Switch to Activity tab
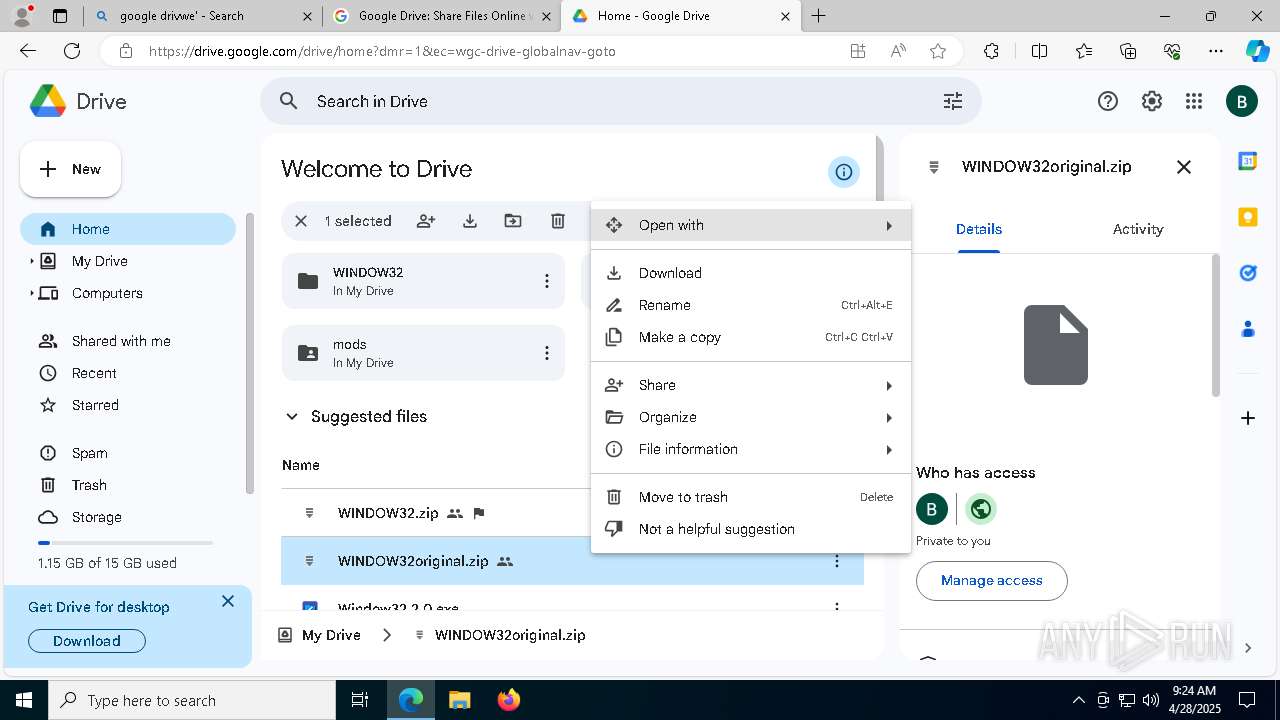Viewport: 1280px width, 720px height. [1137, 229]
